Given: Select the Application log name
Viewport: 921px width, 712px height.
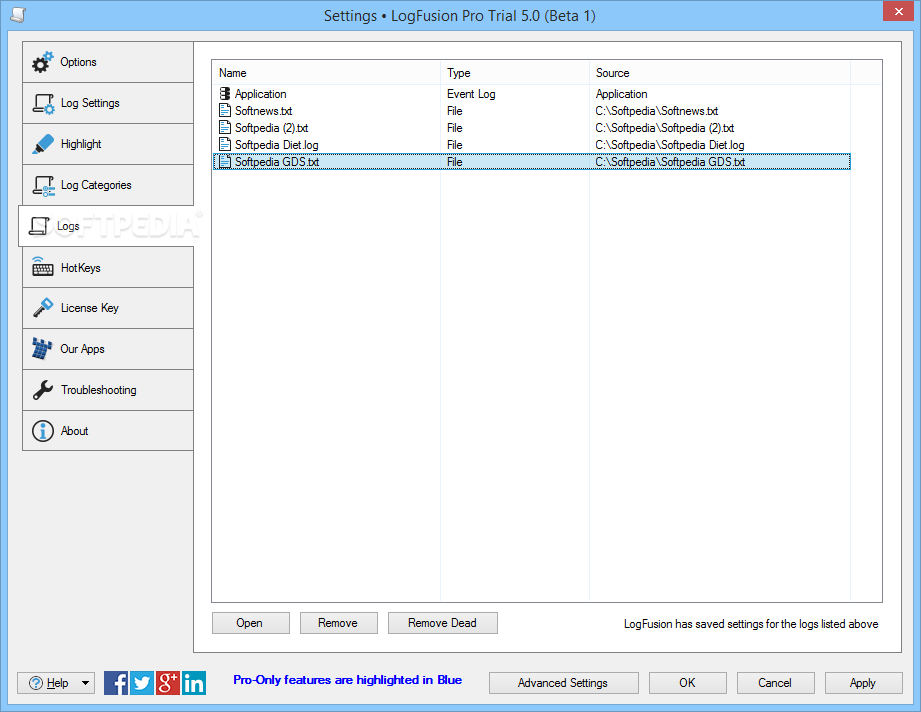Looking at the screenshot, I should (x=261, y=94).
